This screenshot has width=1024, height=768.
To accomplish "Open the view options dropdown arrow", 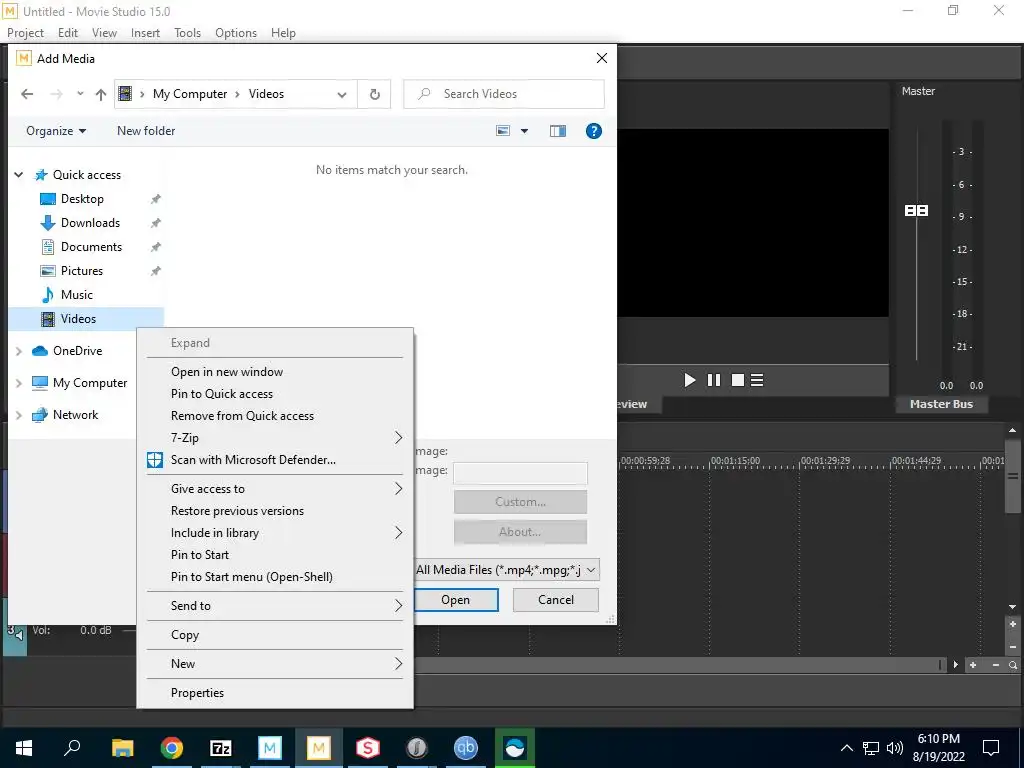I will pos(524,131).
